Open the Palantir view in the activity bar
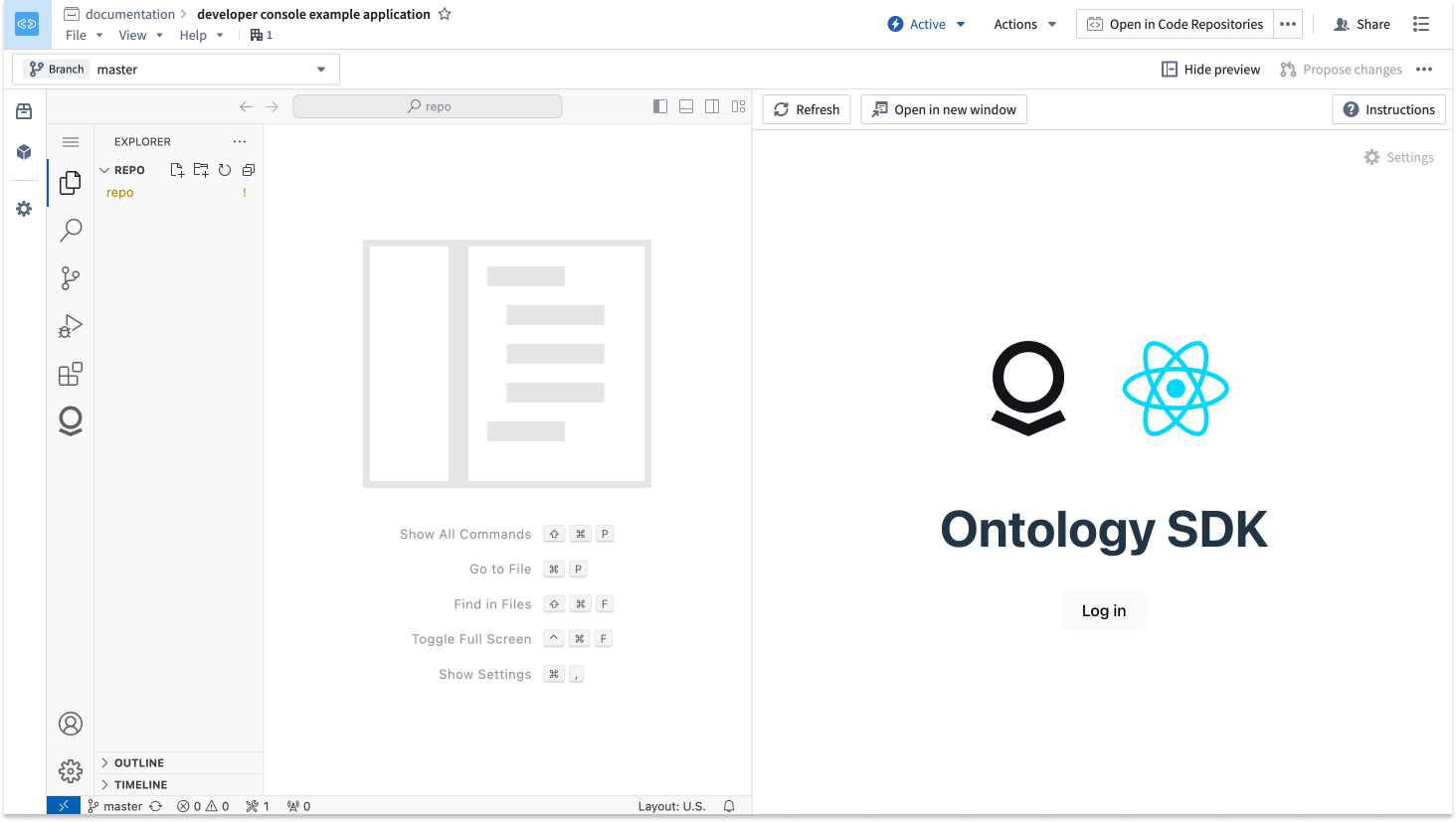The image size is (1456, 822). [x=71, y=421]
